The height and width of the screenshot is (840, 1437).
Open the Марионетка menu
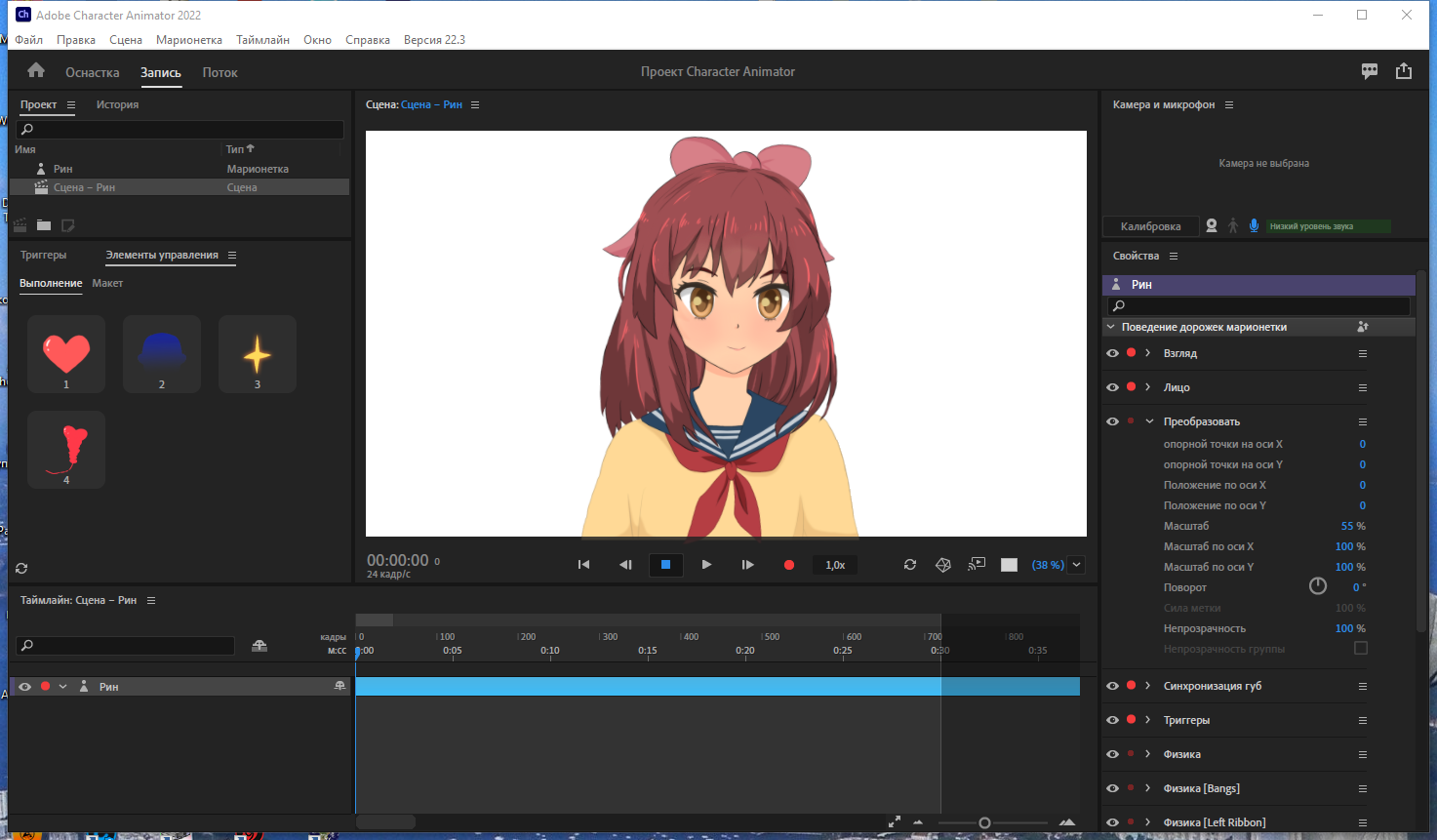click(x=189, y=40)
